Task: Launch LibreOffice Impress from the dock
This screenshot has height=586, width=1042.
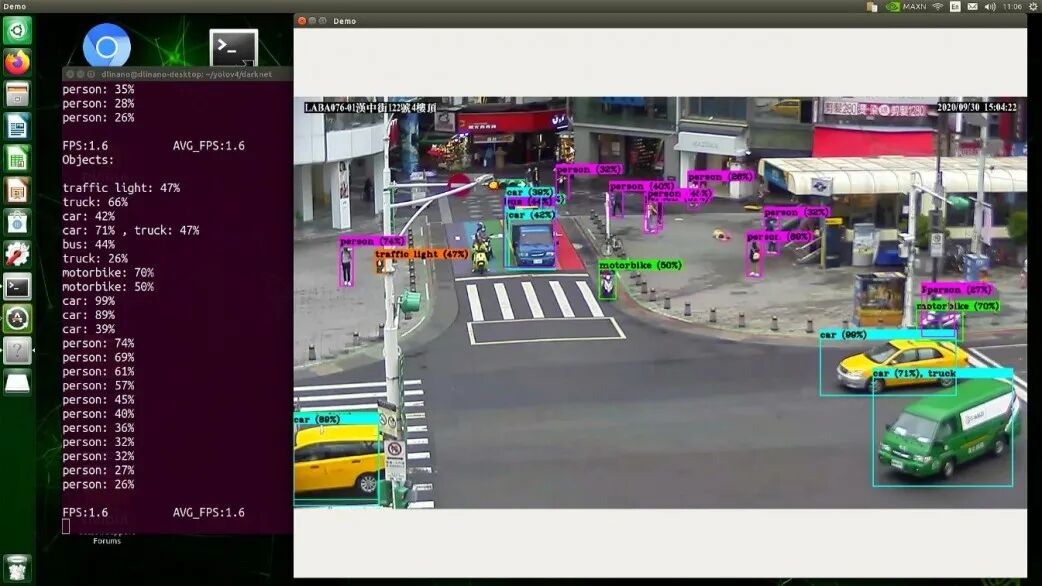Action: point(17,191)
